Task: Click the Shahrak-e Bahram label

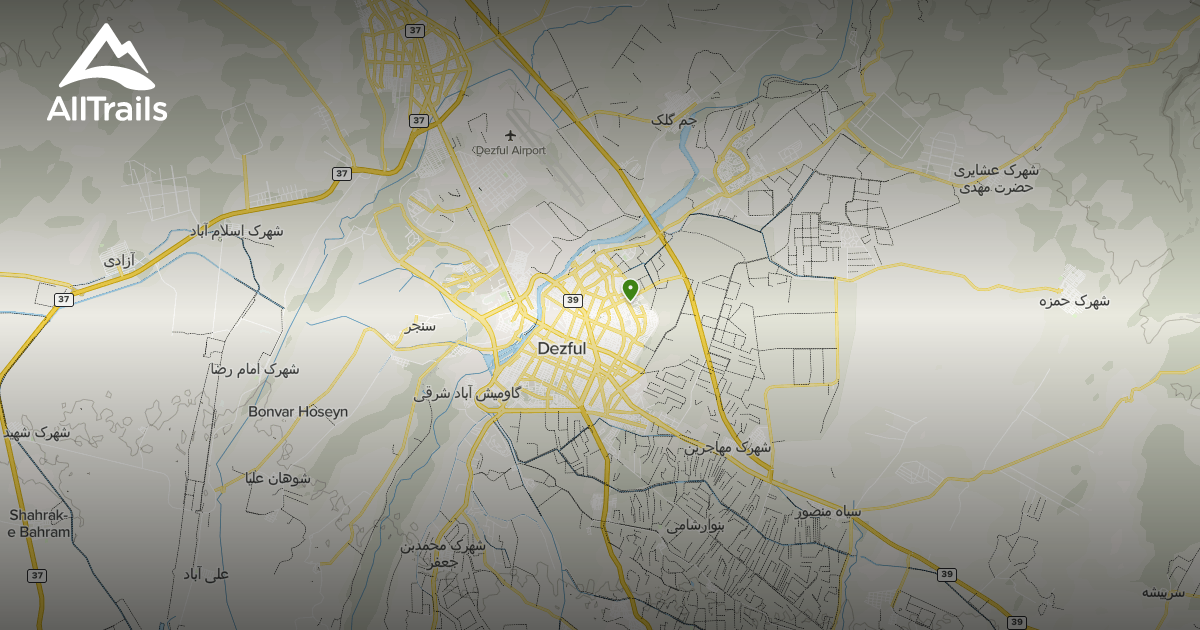Action: (38, 524)
